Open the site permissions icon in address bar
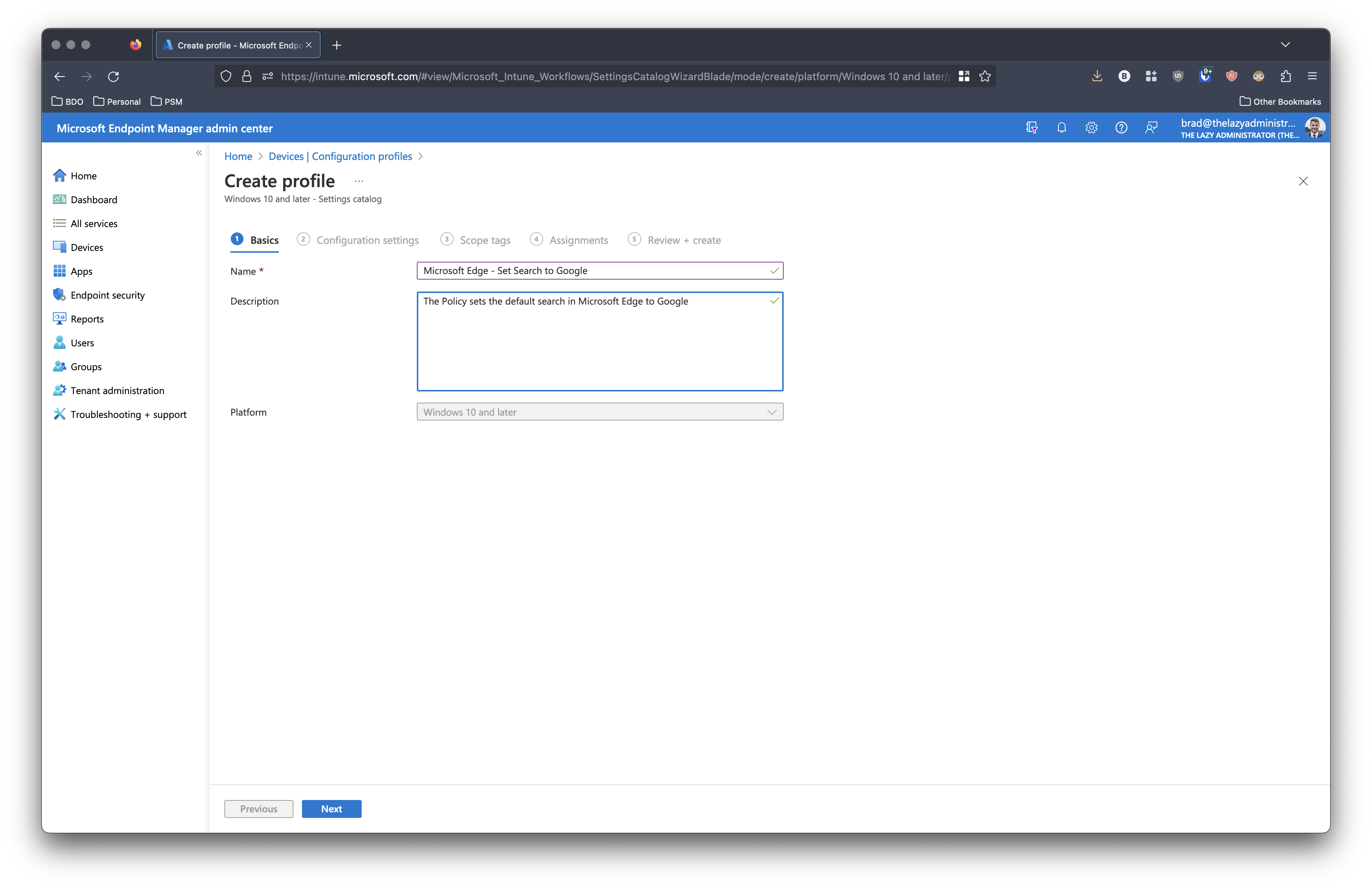The height and width of the screenshot is (888, 1372). [x=267, y=76]
